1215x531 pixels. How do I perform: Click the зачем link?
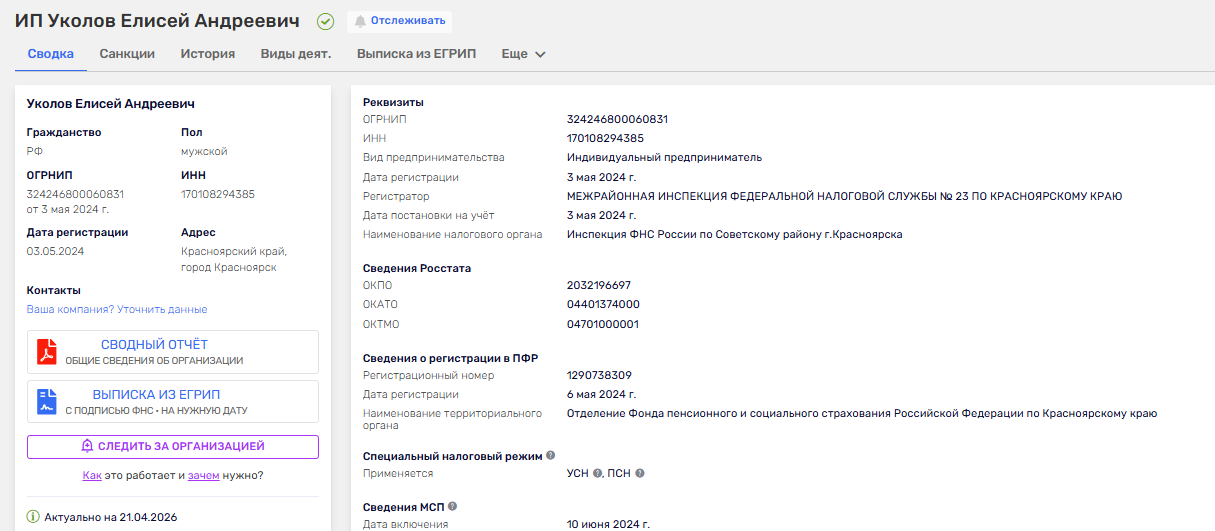click(x=203, y=476)
